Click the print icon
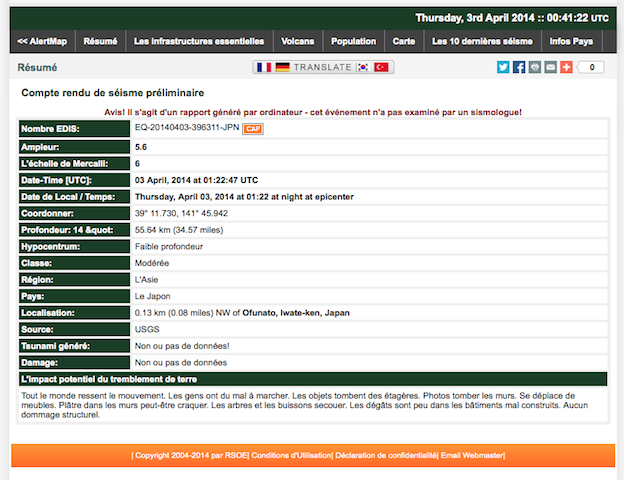Screen dimensions: 624x480 535,67
